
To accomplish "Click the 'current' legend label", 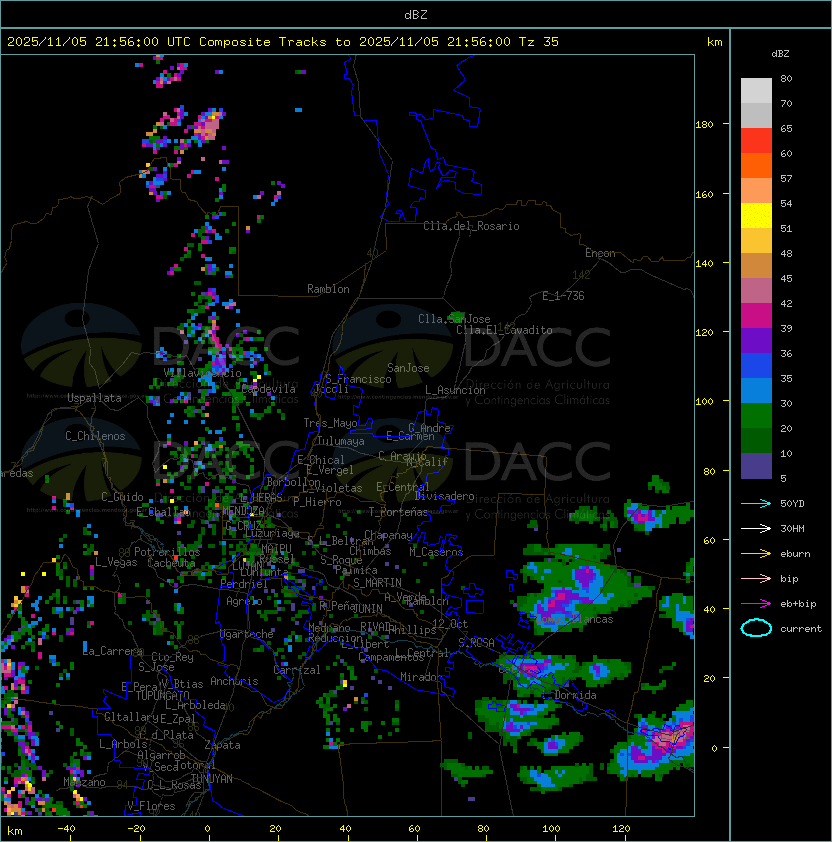I will pos(801,629).
